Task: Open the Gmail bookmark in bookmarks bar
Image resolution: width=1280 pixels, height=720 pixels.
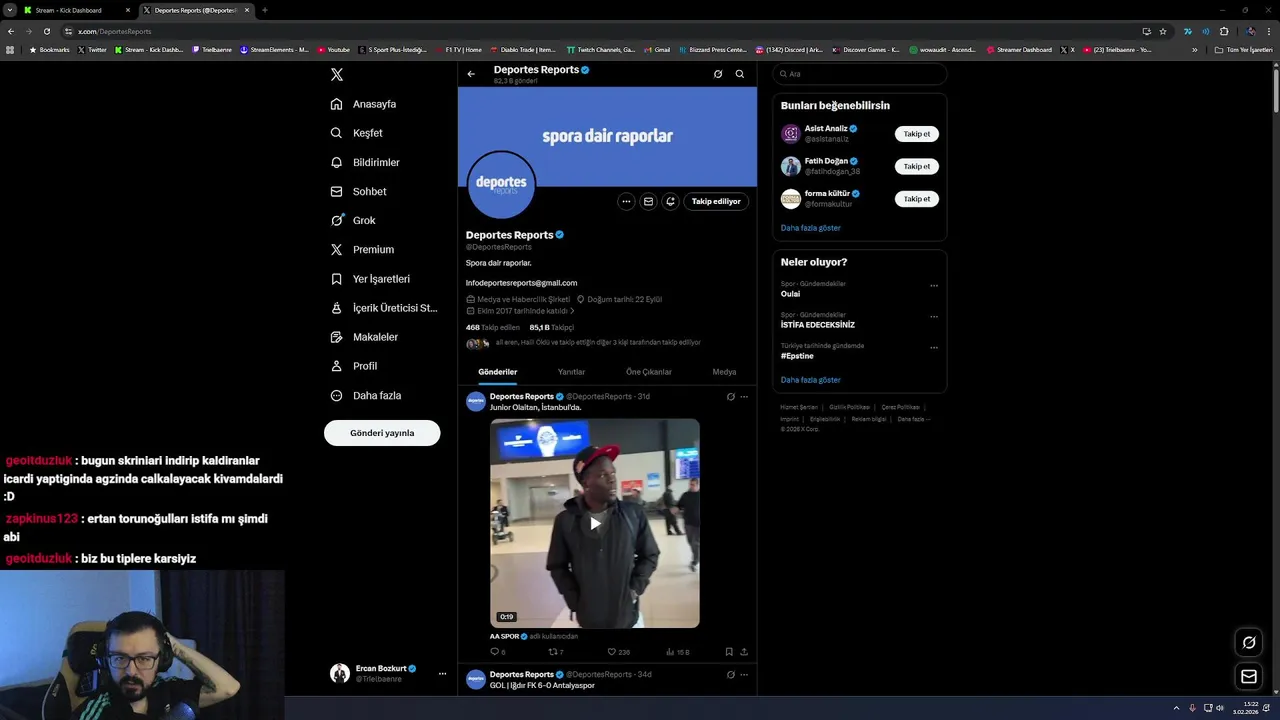Action: [x=657, y=50]
